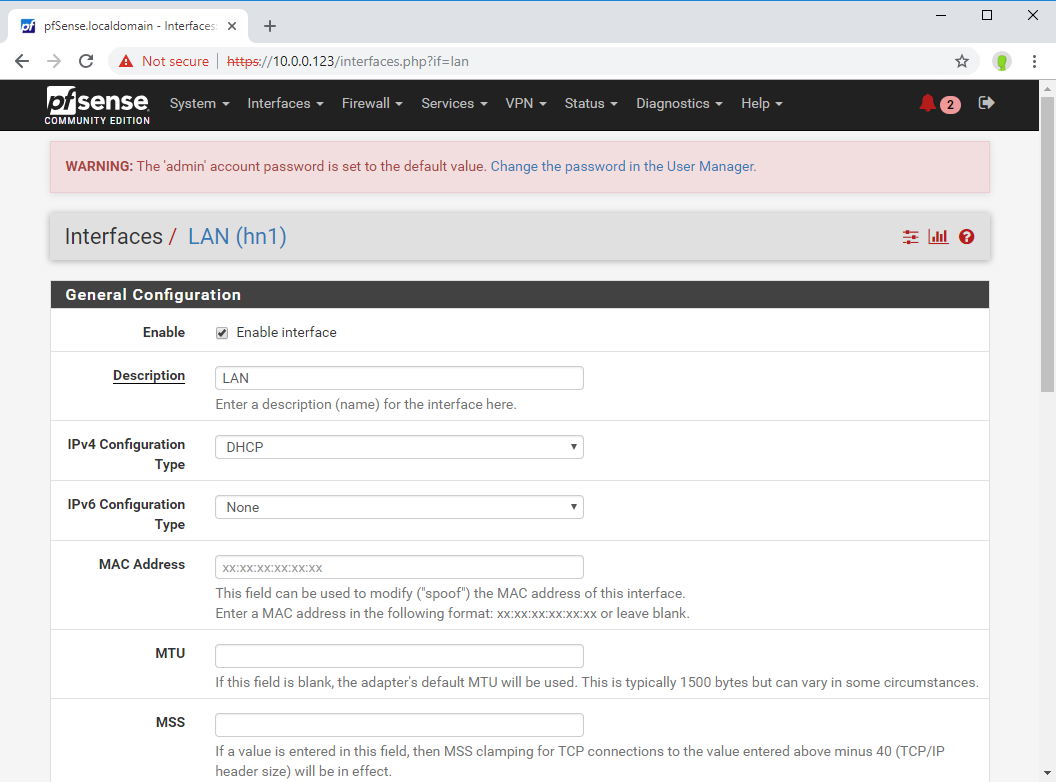Click the page vertical scrollbar thumb
This screenshot has height=782, width=1056.
[1047, 244]
